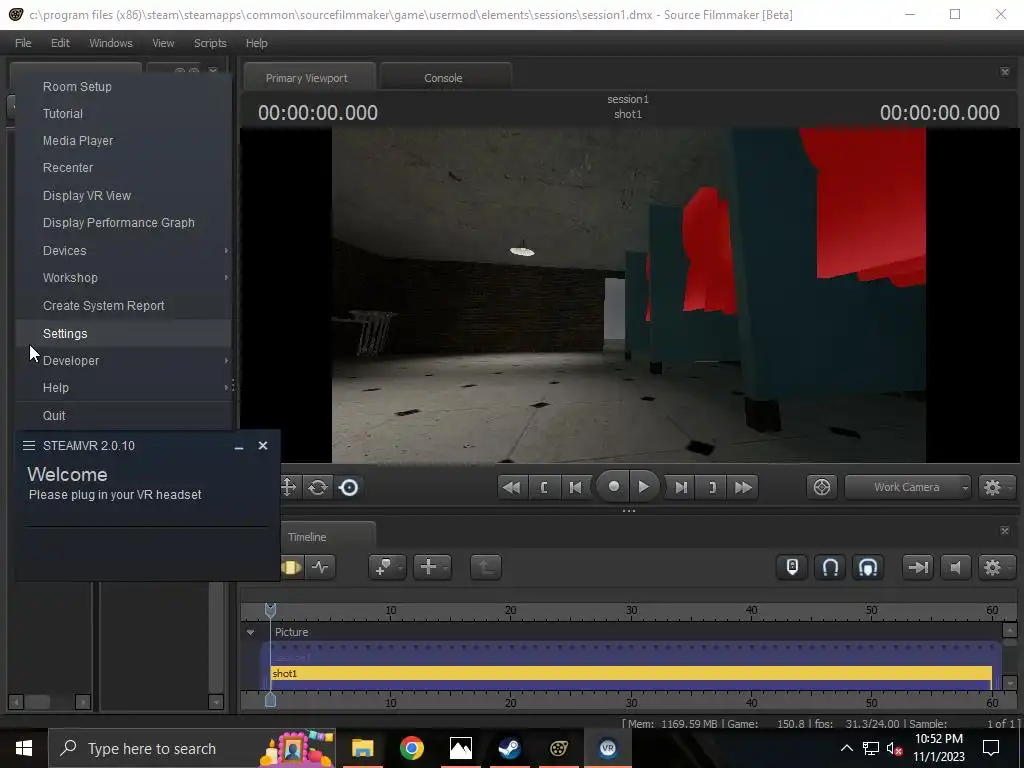Step back one frame
Image resolution: width=1024 pixels, height=768 pixels.
[x=575, y=487]
